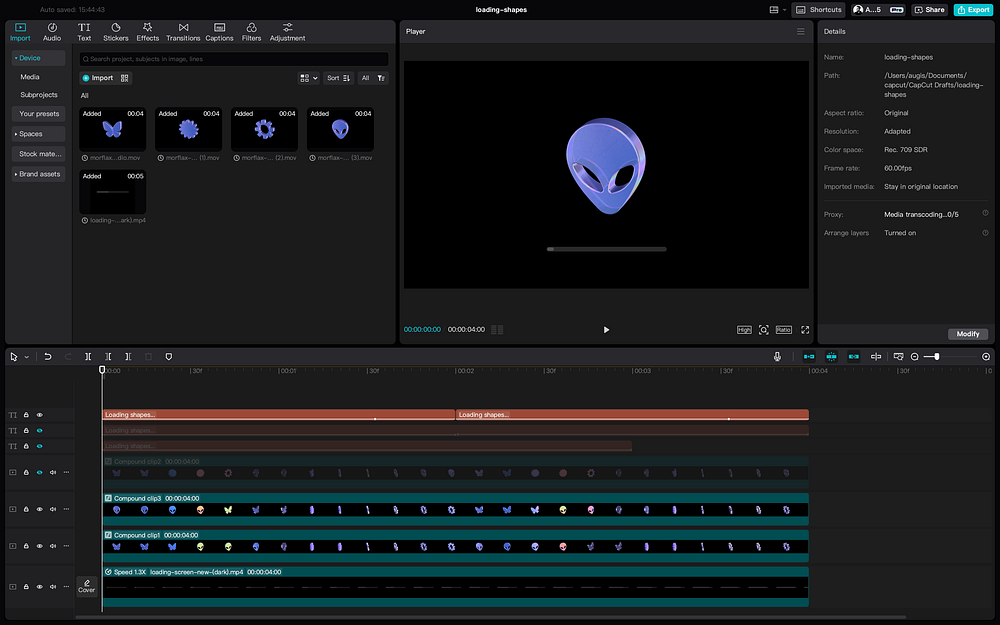Select the Split clip tool

point(88,356)
